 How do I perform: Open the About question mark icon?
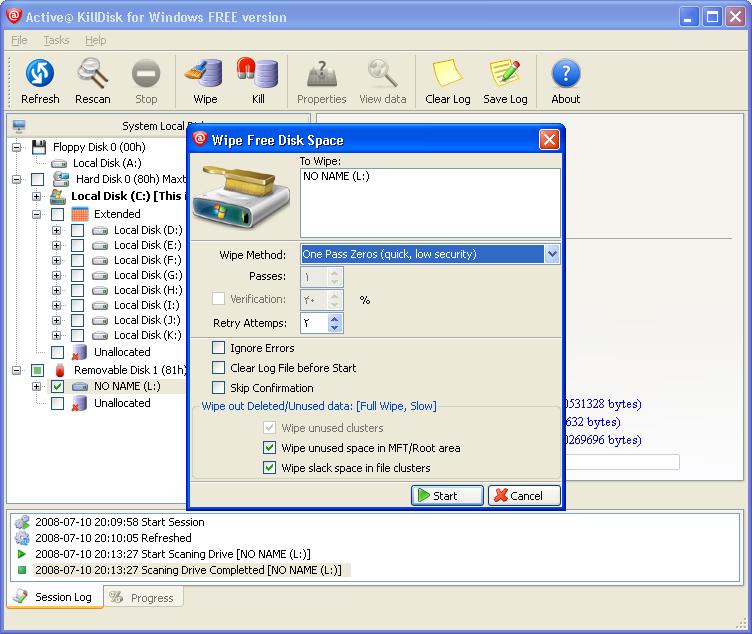[566, 73]
